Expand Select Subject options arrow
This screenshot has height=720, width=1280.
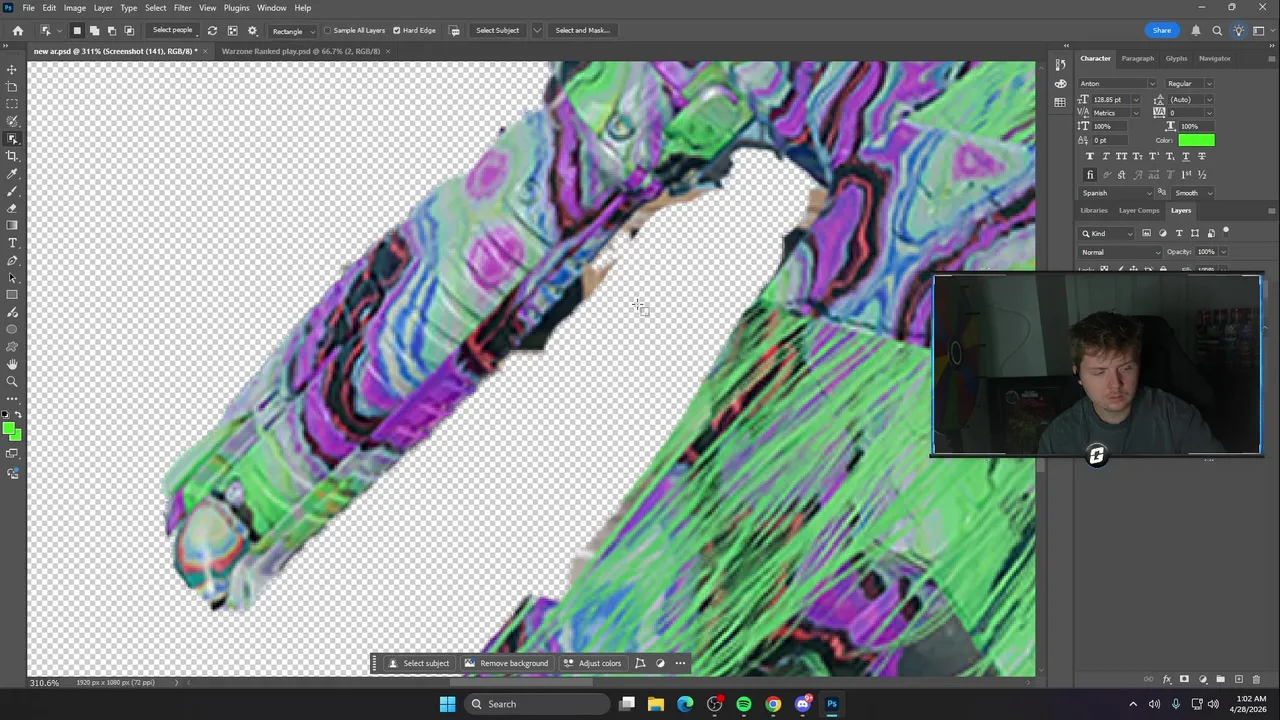click(537, 30)
